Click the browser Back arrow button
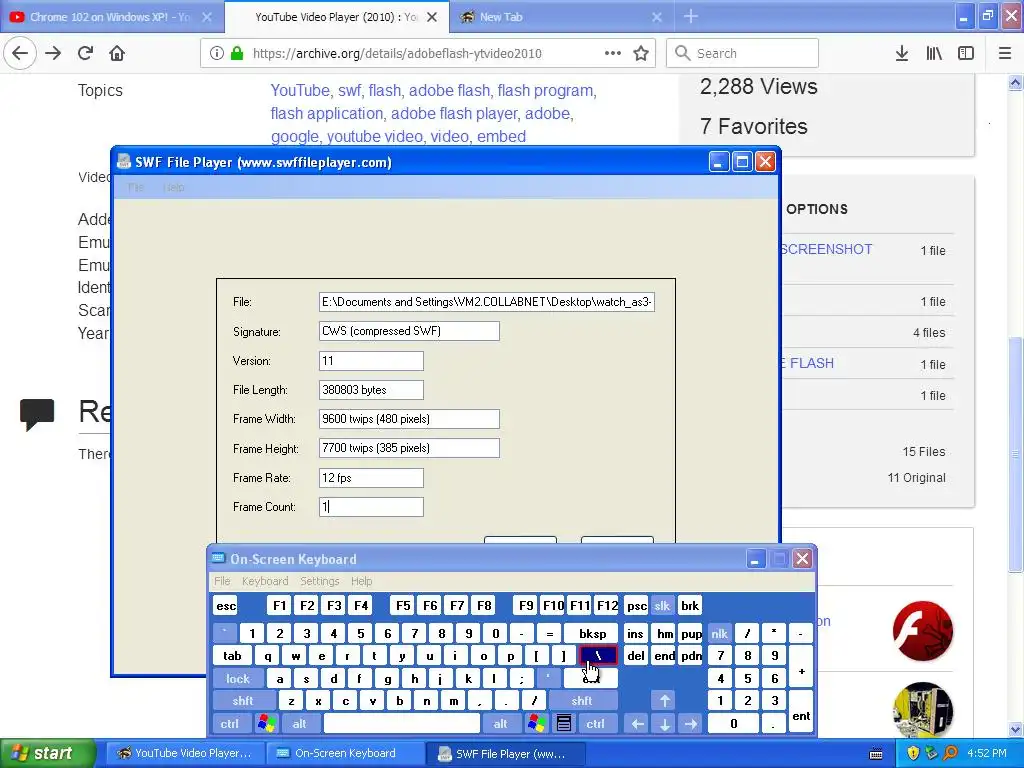1024x768 pixels. [x=20, y=53]
